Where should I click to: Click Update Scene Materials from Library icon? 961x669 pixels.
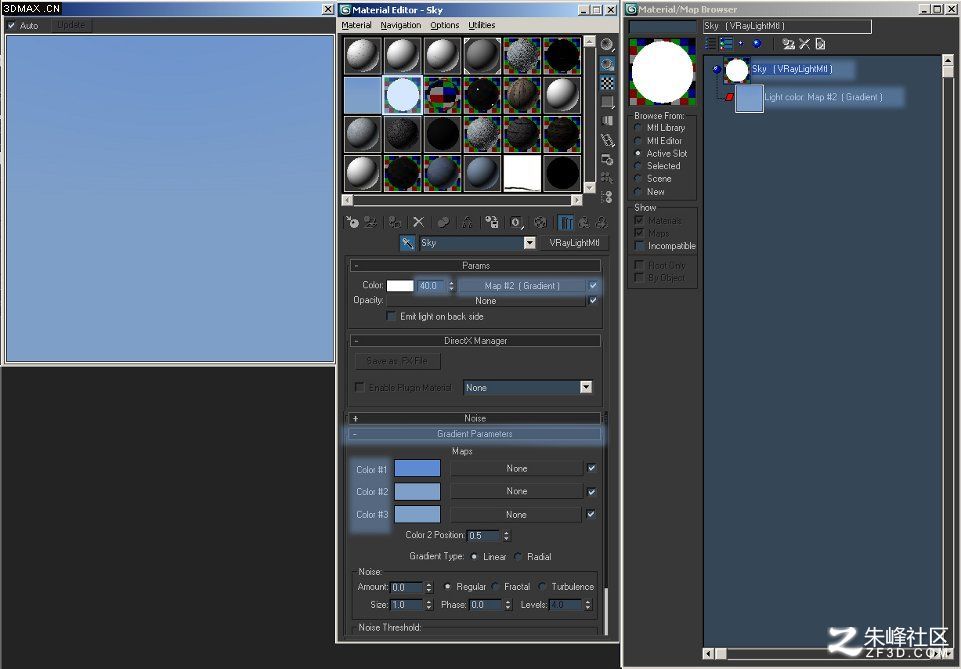(789, 44)
